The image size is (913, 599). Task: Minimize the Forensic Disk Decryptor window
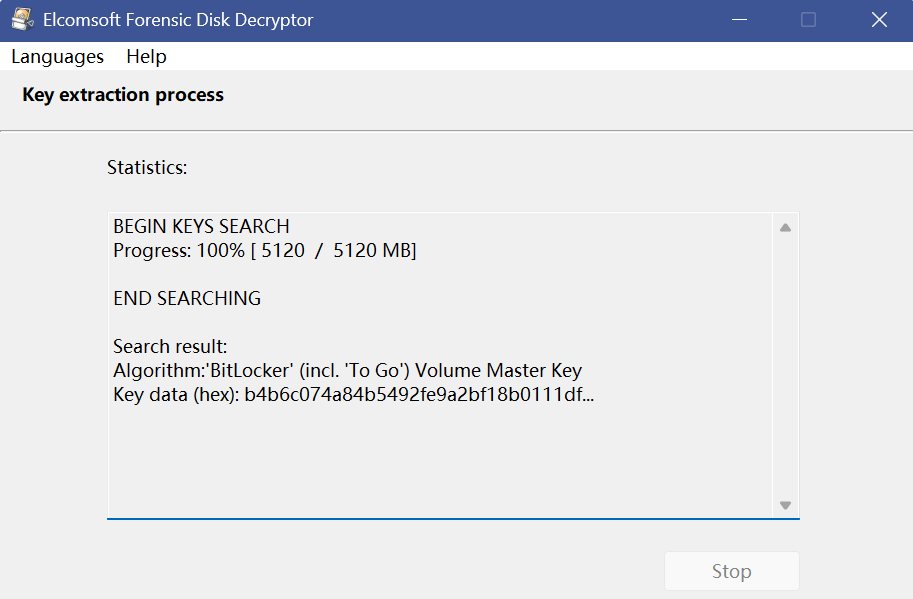tap(739, 20)
